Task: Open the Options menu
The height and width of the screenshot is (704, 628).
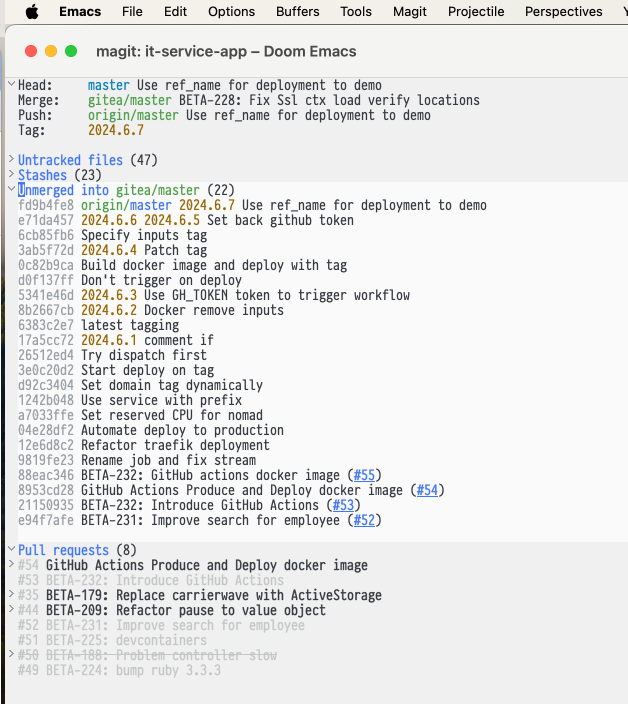Action: click(x=231, y=12)
